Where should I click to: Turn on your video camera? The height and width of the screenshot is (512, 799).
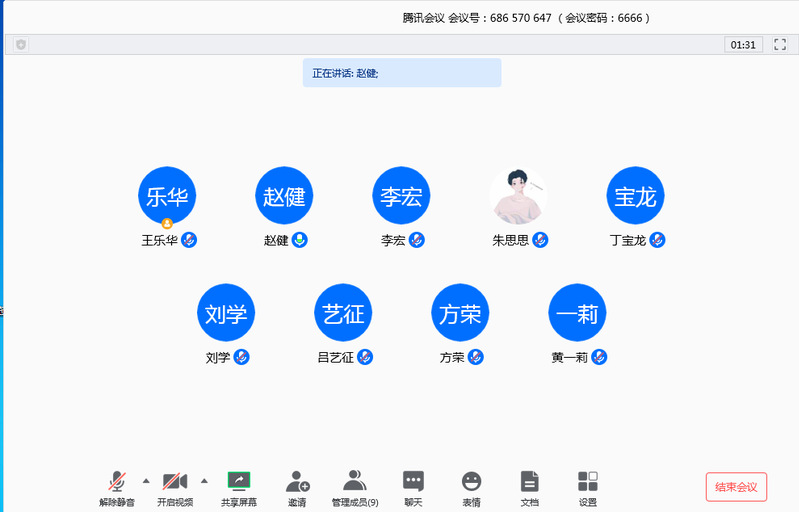[x=175, y=481]
